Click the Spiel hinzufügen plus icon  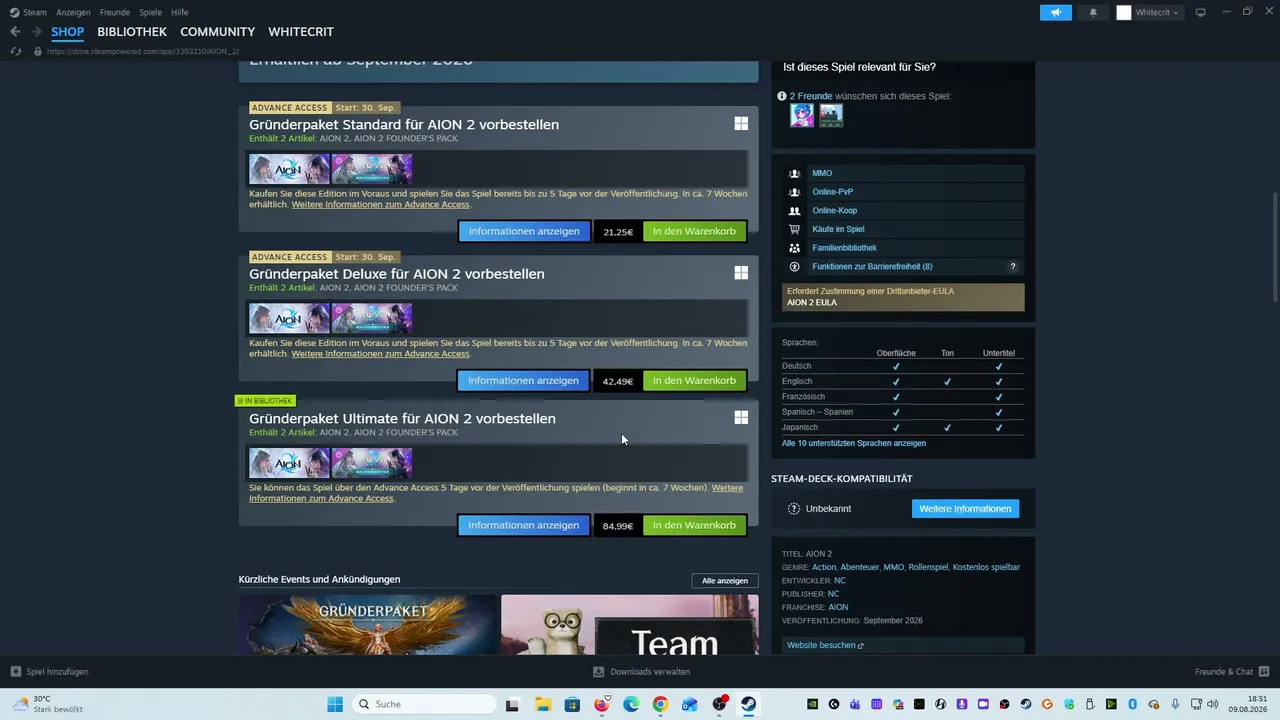pyautogui.click(x=15, y=672)
